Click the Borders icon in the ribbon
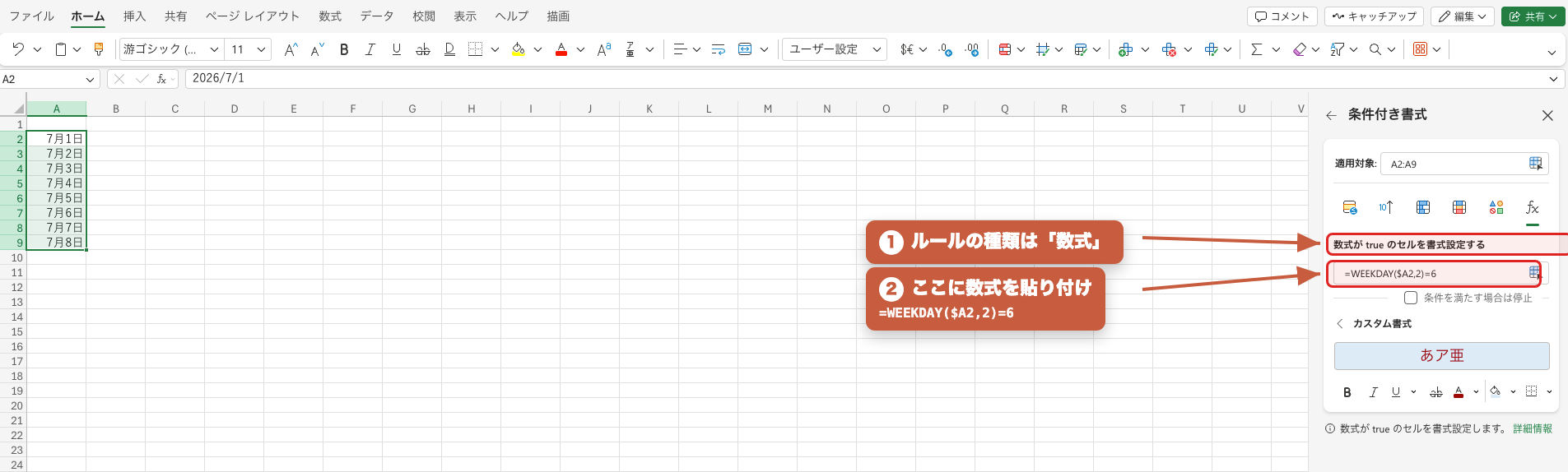The height and width of the screenshot is (472, 1568). (475, 49)
